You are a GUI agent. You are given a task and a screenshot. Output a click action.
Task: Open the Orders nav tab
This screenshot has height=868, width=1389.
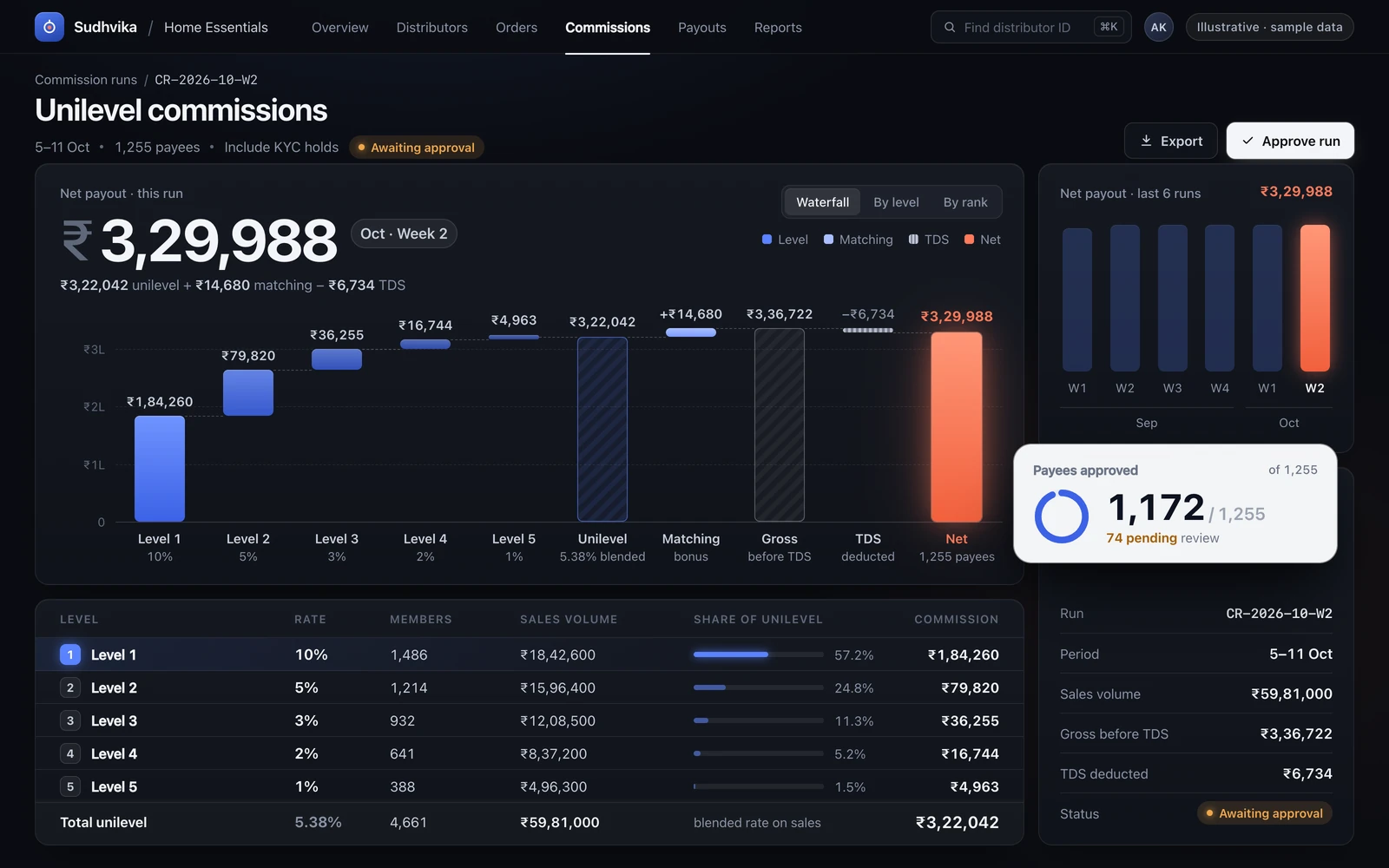517,28
